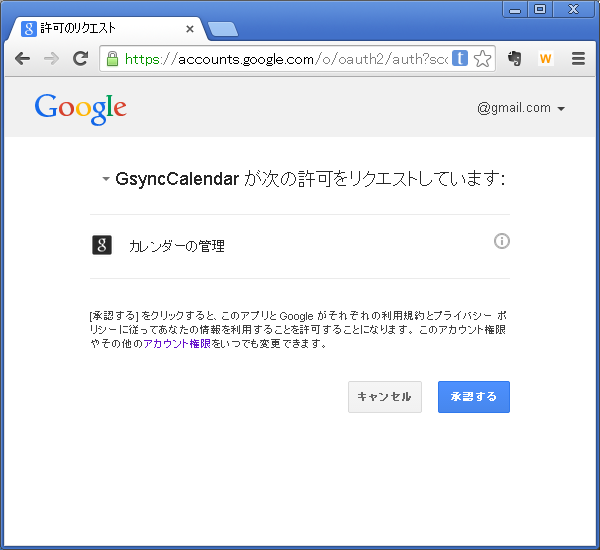The height and width of the screenshot is (550, 600).
Task: Approve with the 承認する button
Action: (473, 397)
